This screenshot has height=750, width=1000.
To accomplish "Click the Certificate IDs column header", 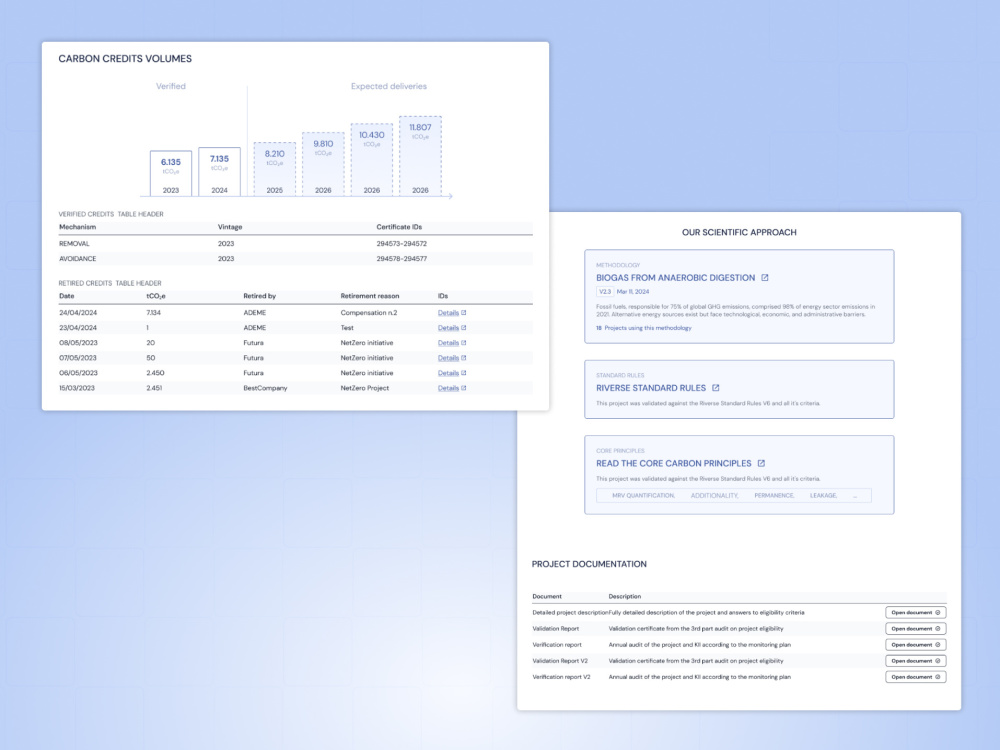I will click(x=399, y=227).
